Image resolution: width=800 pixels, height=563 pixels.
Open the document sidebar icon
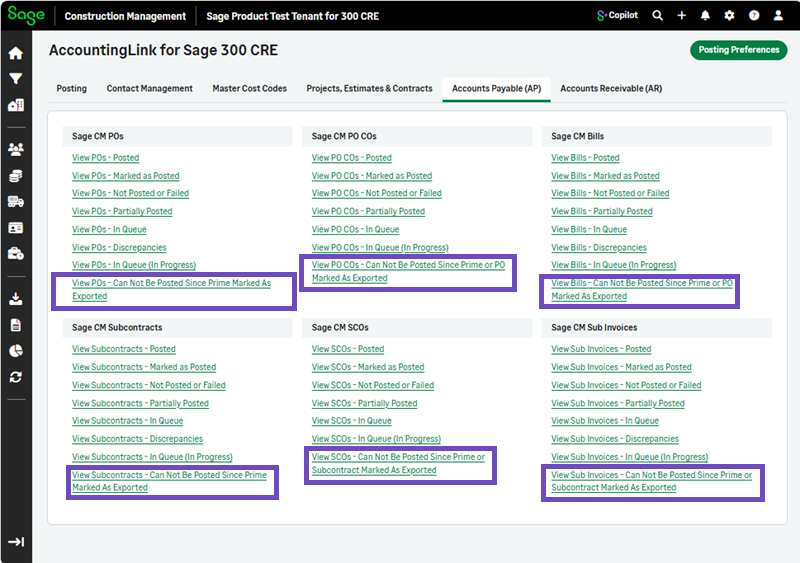coord(16,325)
